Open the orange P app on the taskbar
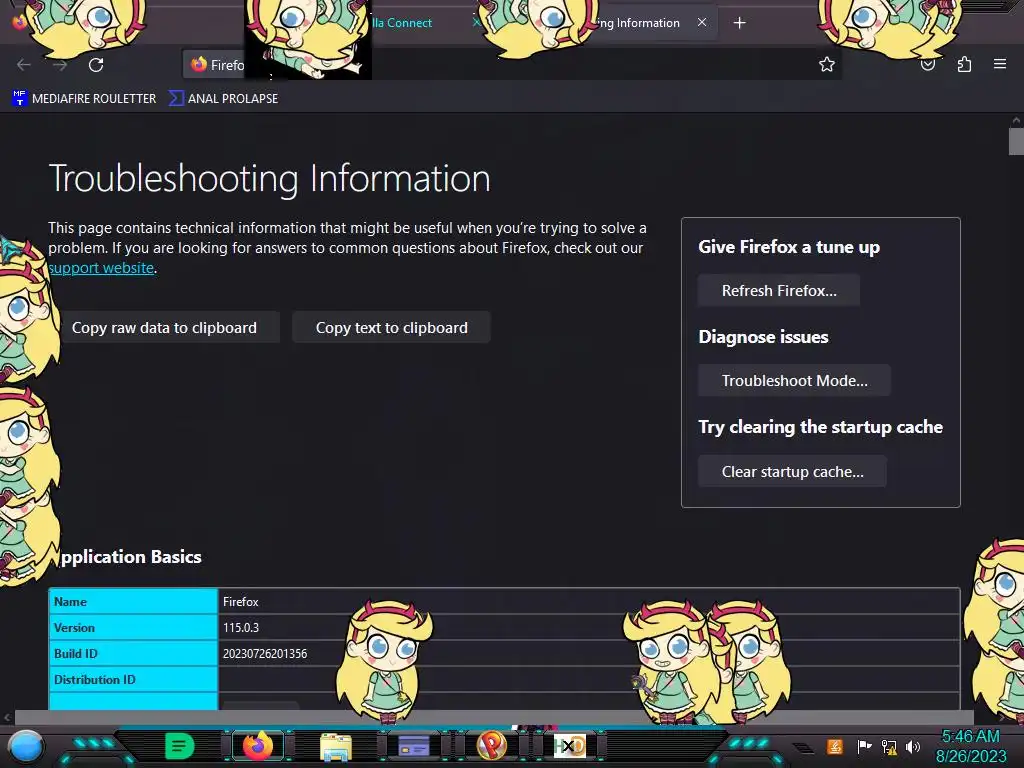Image resolution: width=1024 pixels, height=768 pixels. [492, 745]
